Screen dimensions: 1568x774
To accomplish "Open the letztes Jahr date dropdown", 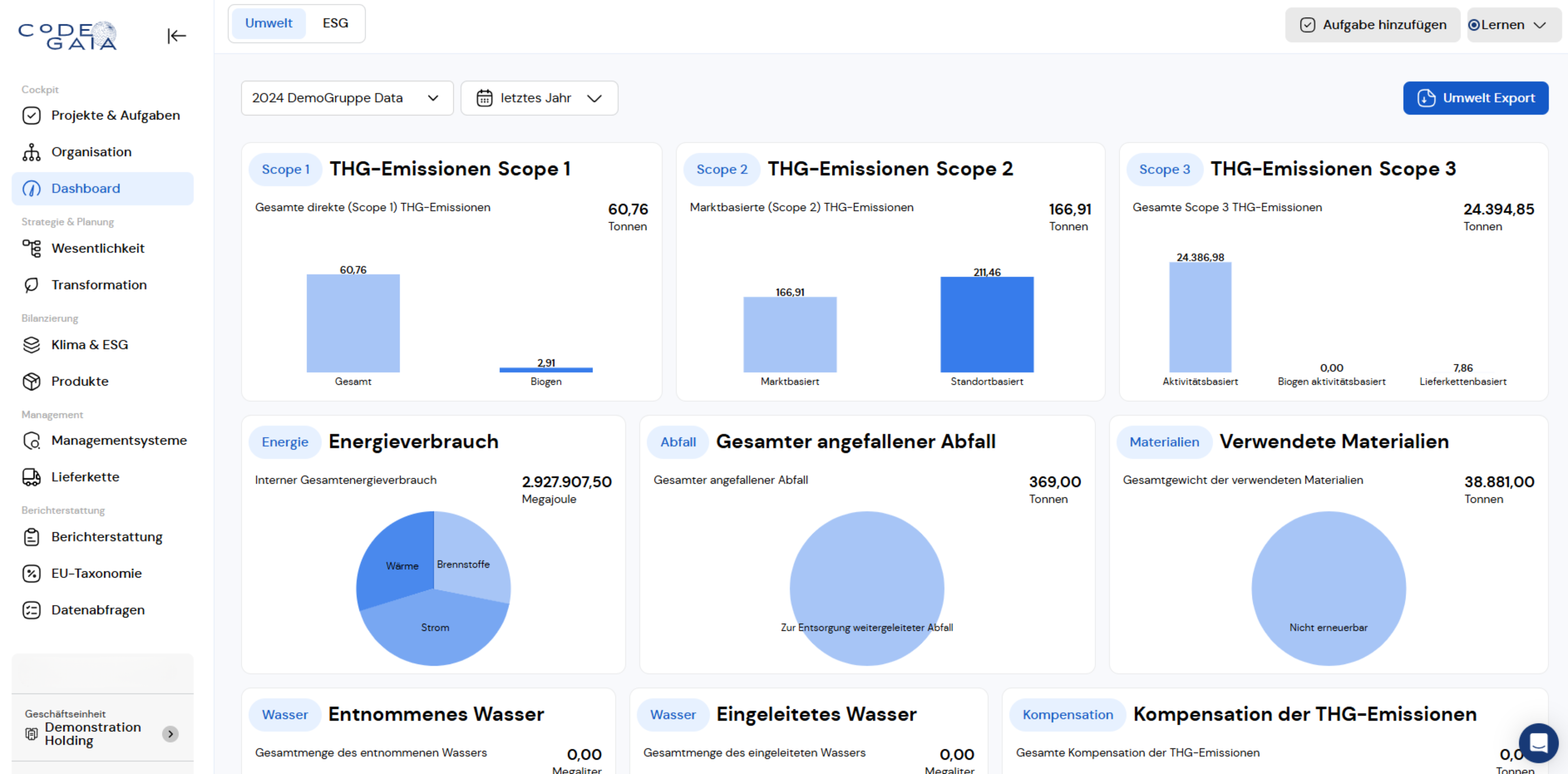I will 539,98.
